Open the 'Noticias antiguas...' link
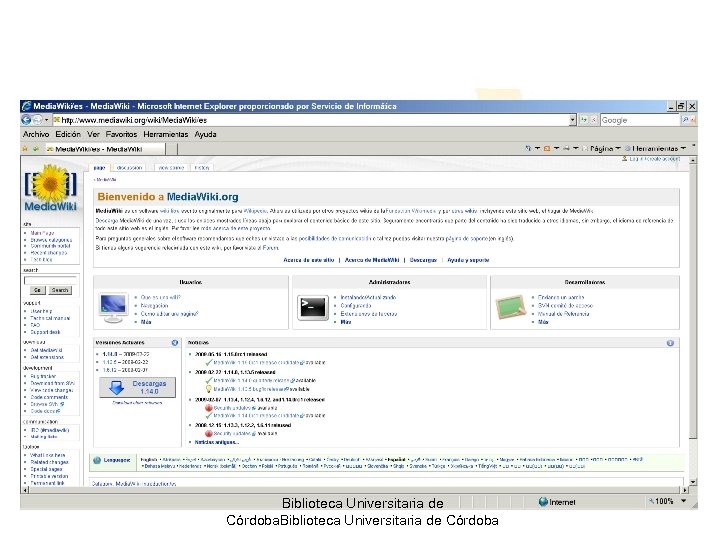The width and height of the screenshot is (720, 540). (216, 442)
